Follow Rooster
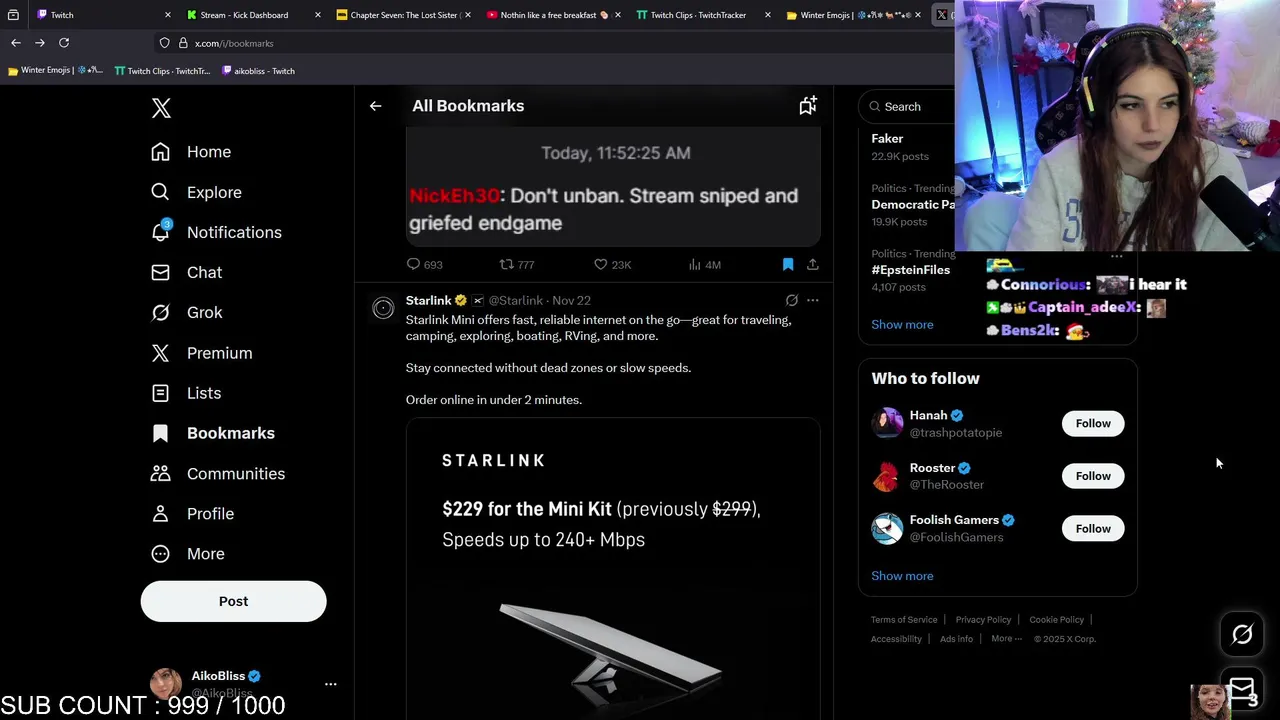 [1093, 476]
